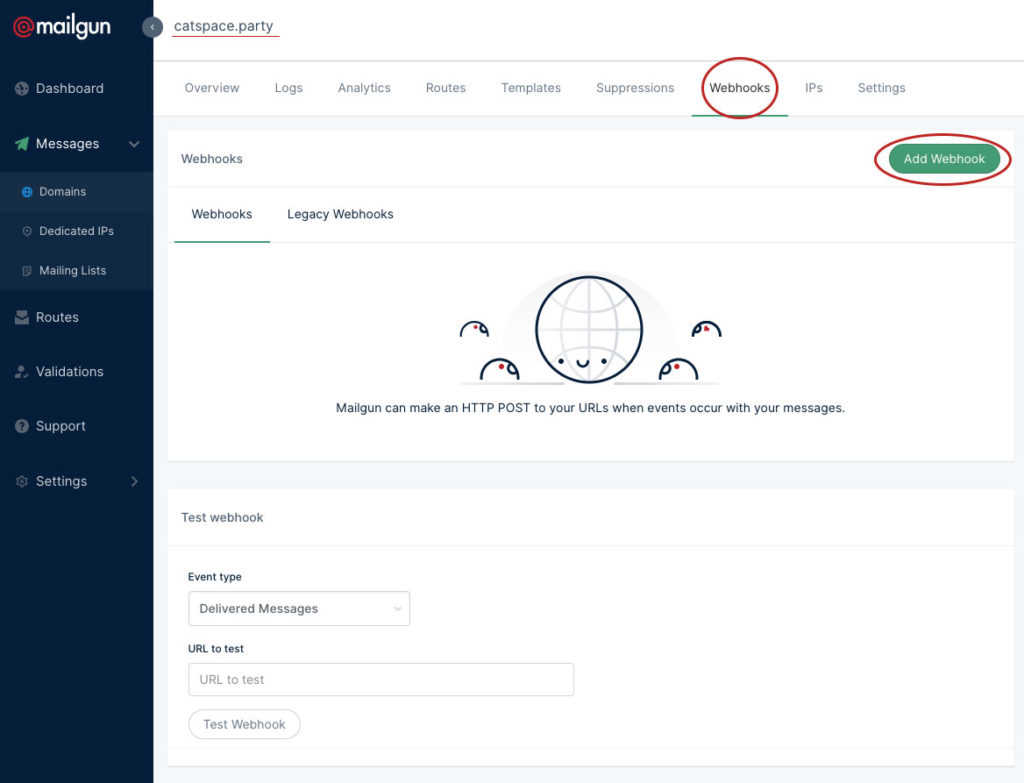Open the Routes tab in top navigation
This screenshot has height=783, width=1024.
(x=445, y=88)
